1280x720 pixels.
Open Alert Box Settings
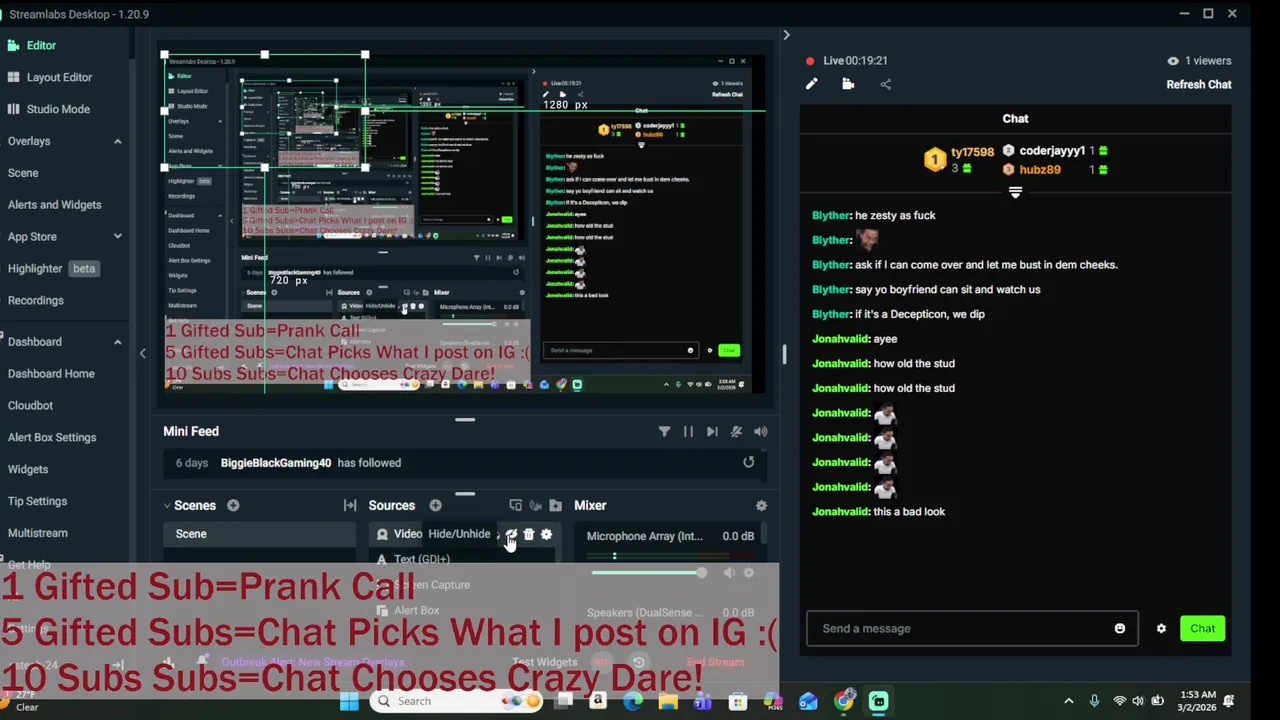[52, 437]
